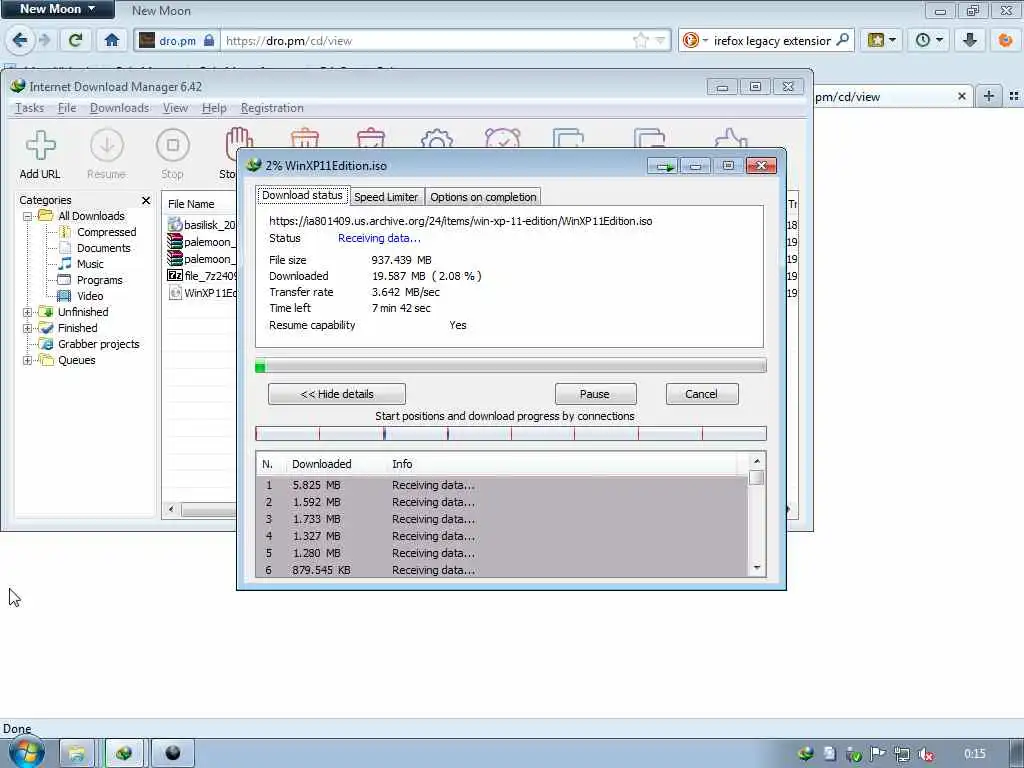This screenshot has height=768, width=1024.
Task: Open the history clock dropdown button
Action: click(x=929, y=40)
